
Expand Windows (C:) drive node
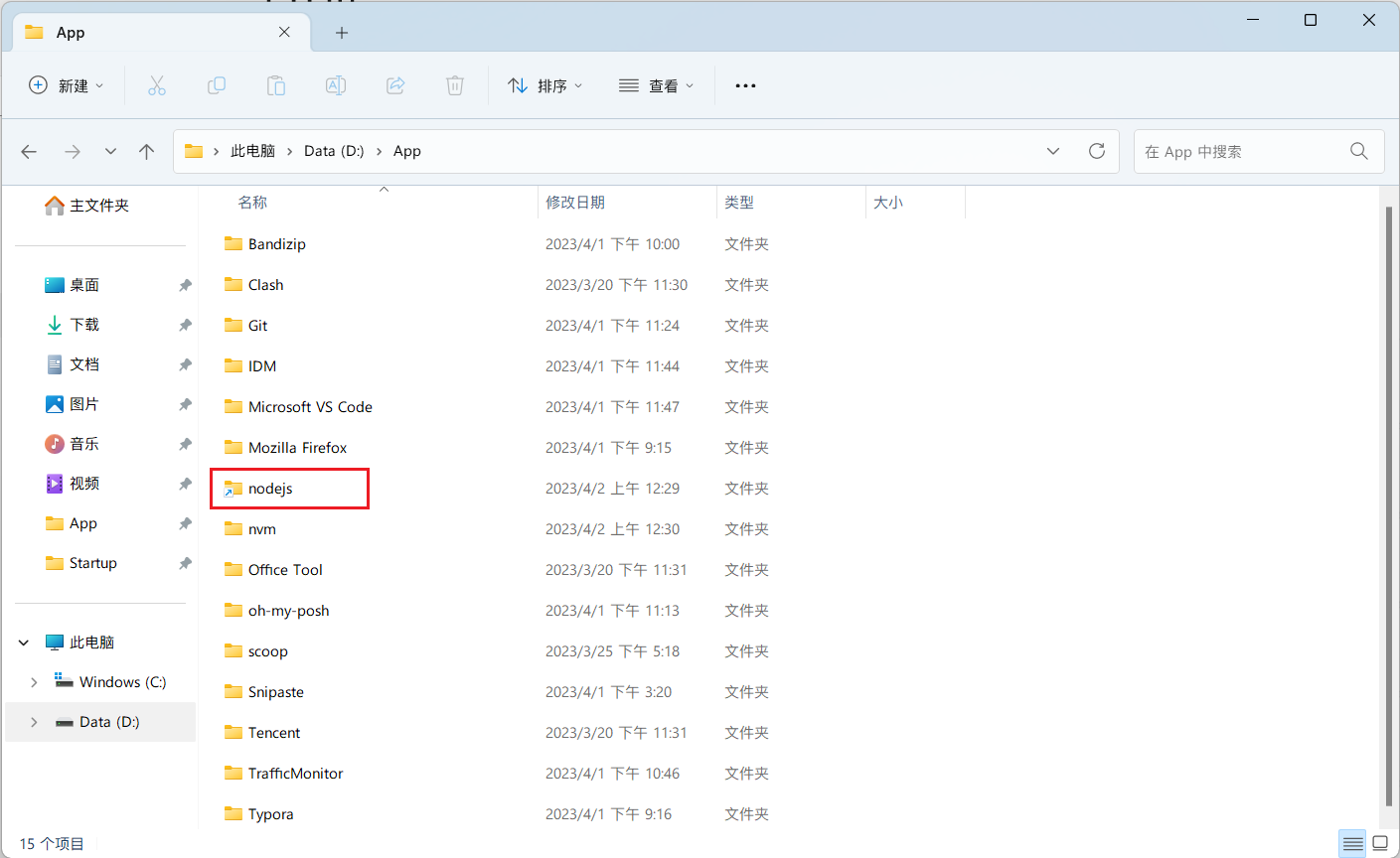pos(34,682)
